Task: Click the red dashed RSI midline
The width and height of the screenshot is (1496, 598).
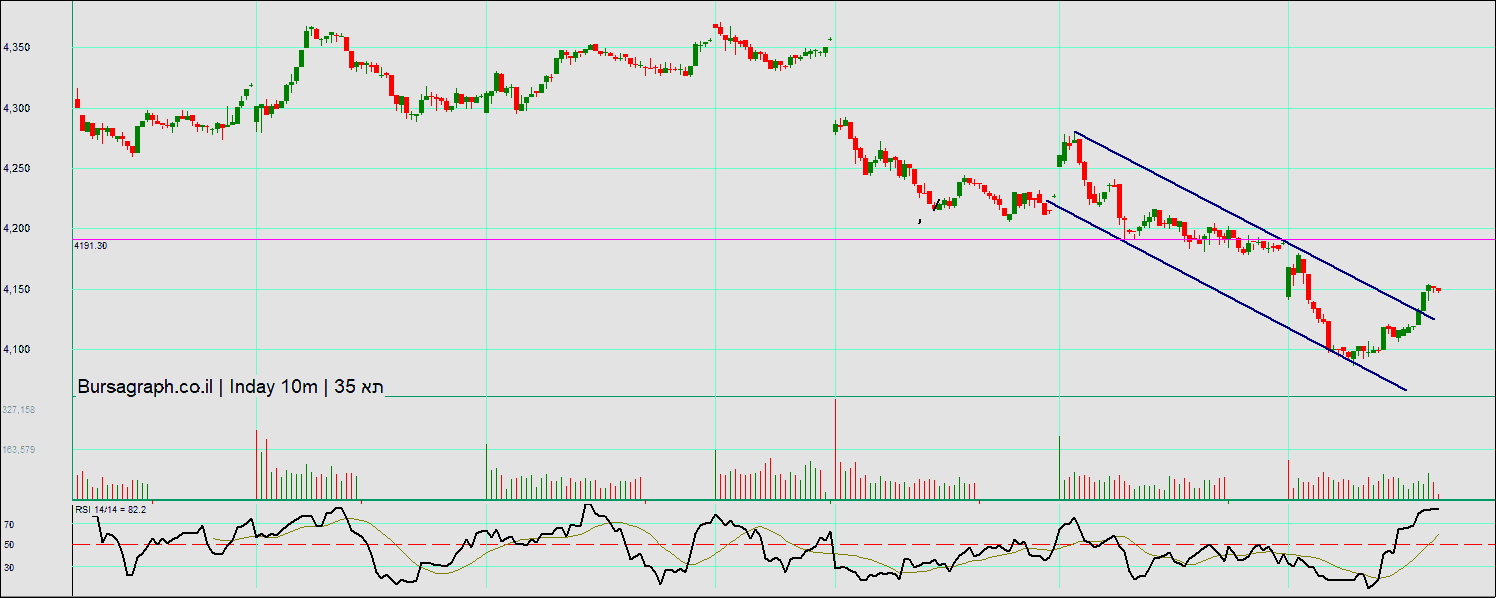Action: [x=783, y=545]
